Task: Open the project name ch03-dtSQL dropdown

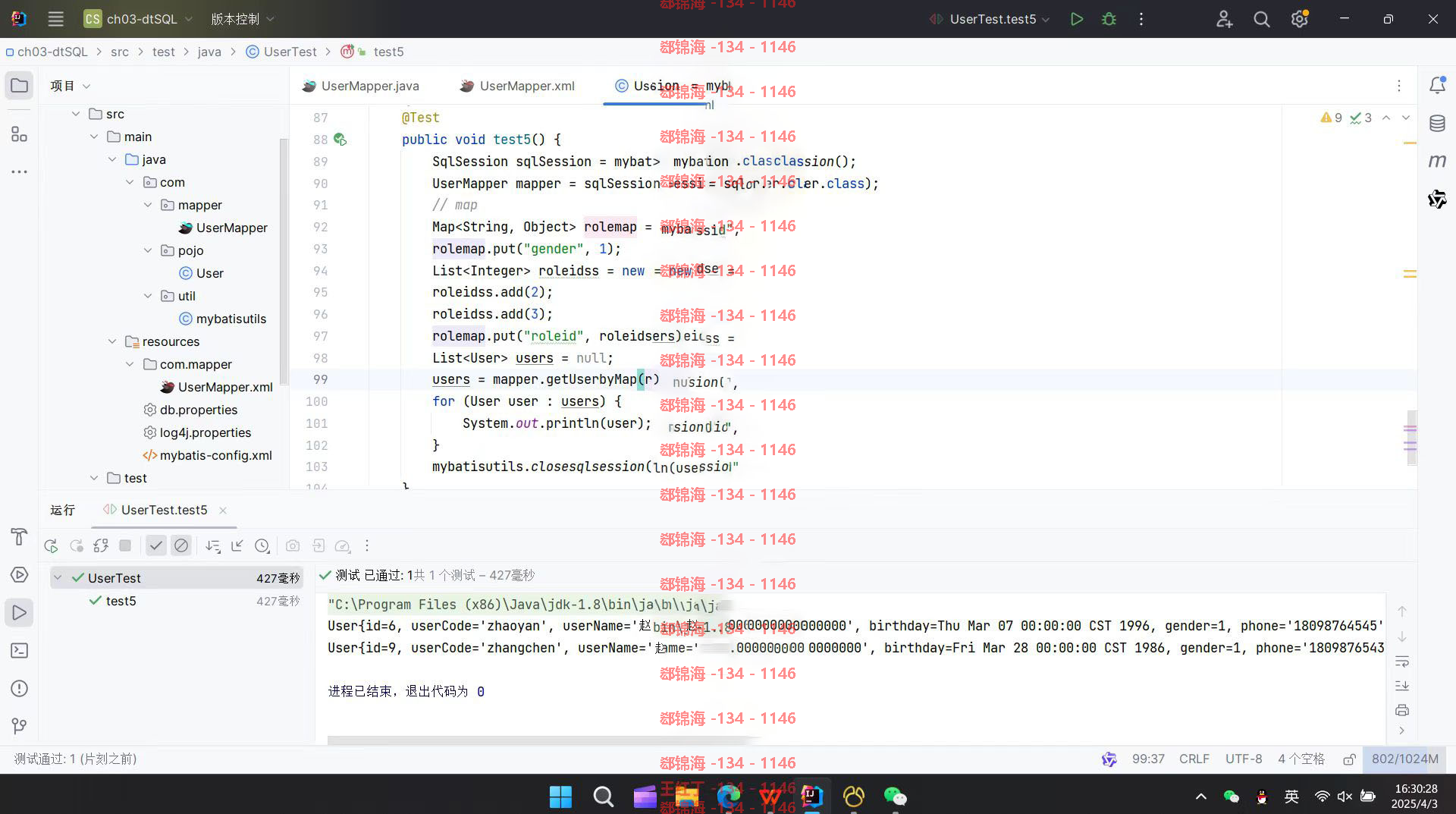Action: [138, 19]
